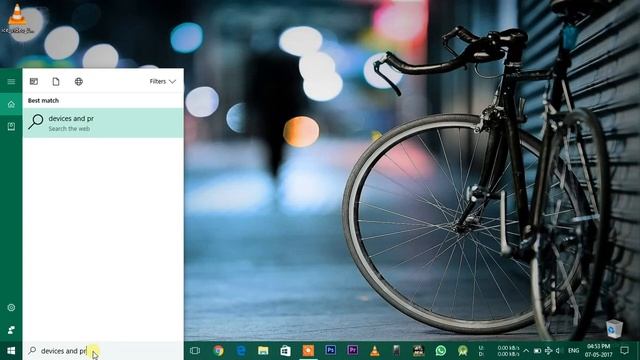Launch Premiere Pro from the taskbar
This screenshot has height=360, width=640.
pyautogui.click(x=353, y=351)
